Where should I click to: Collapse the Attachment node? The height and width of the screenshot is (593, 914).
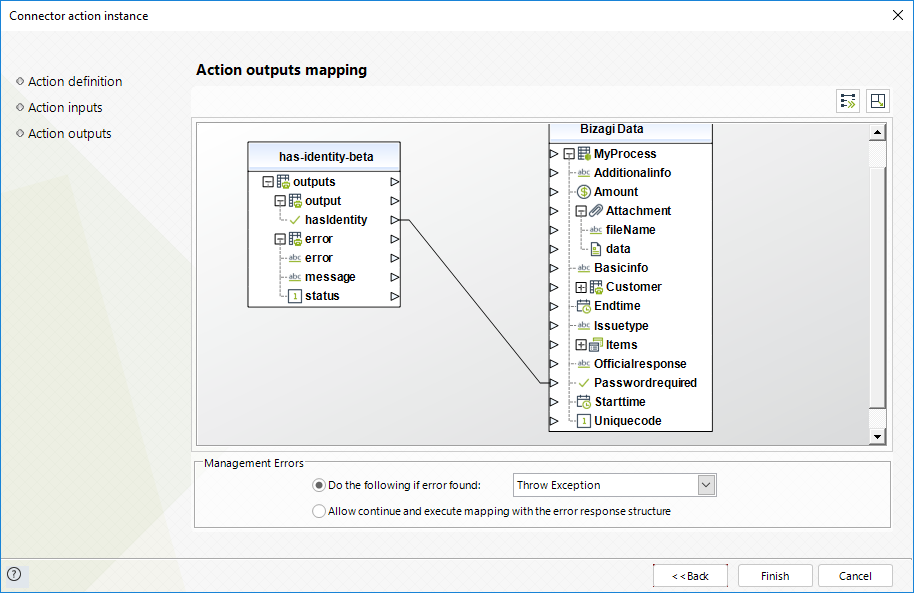coord(581,211)
